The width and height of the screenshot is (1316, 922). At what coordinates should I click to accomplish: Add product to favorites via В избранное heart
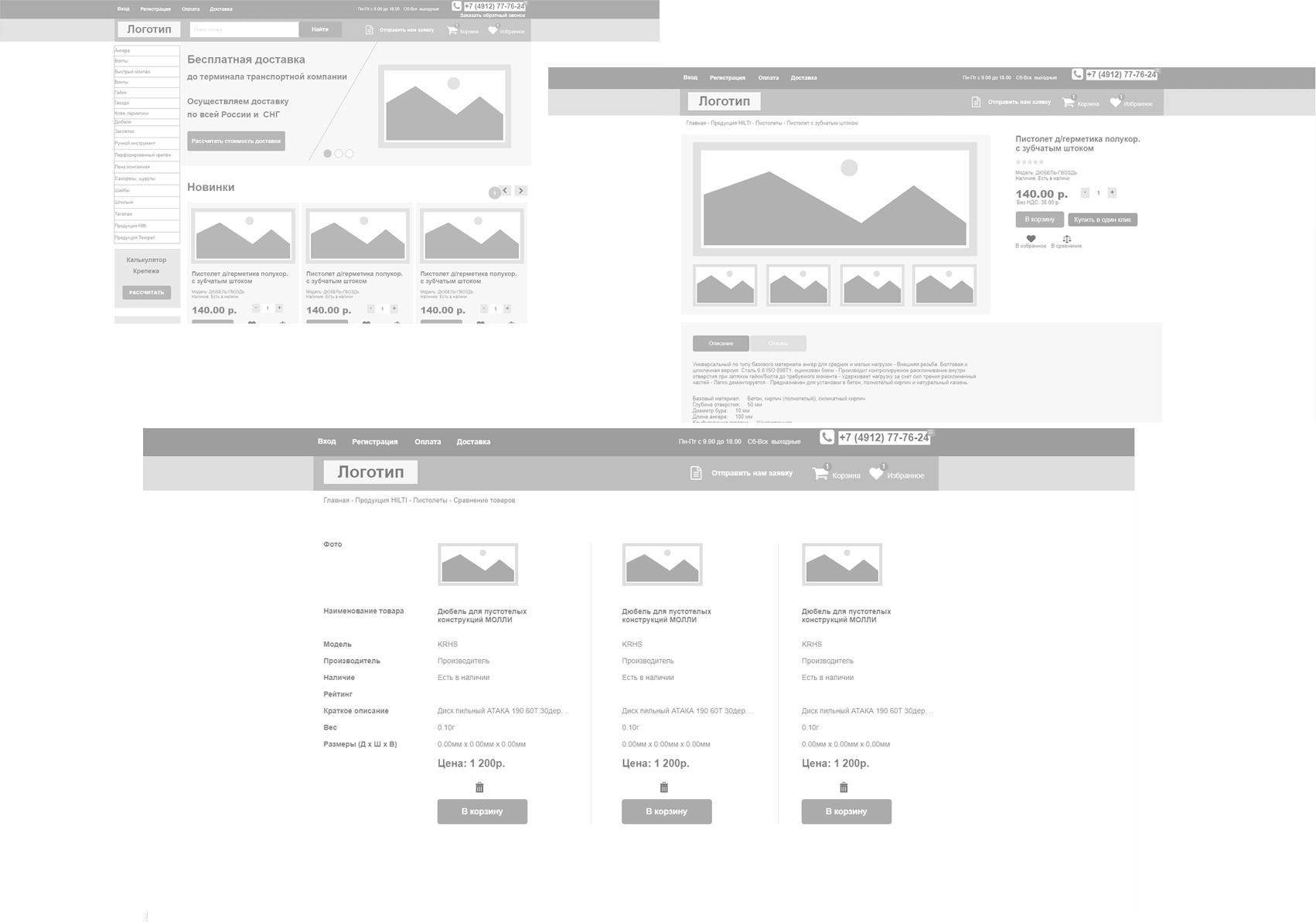pyautogui.click(x=1031, y=239)
